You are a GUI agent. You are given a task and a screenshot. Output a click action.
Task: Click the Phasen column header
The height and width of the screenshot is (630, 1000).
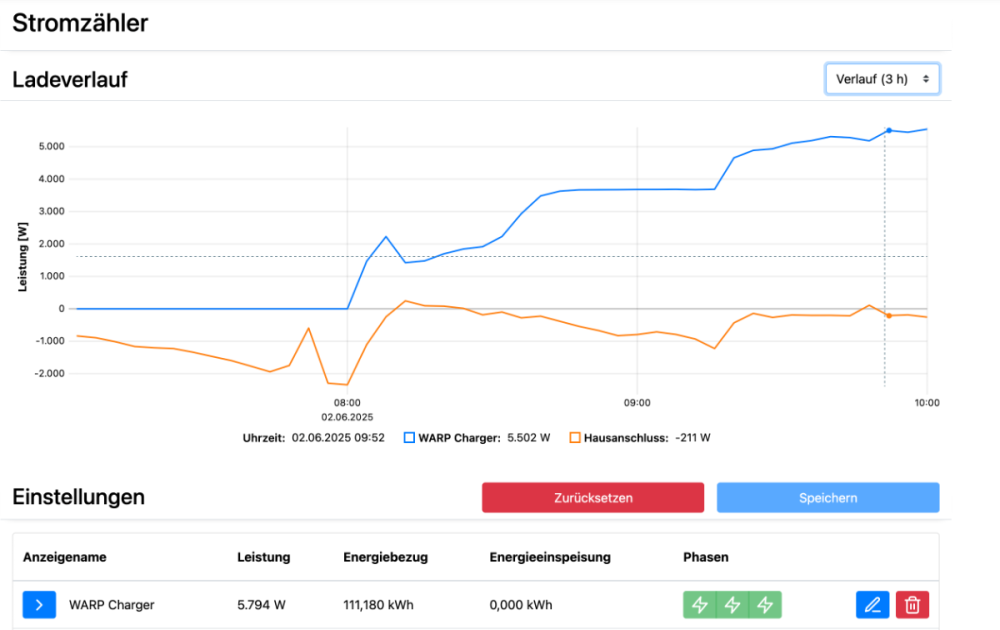705,557
